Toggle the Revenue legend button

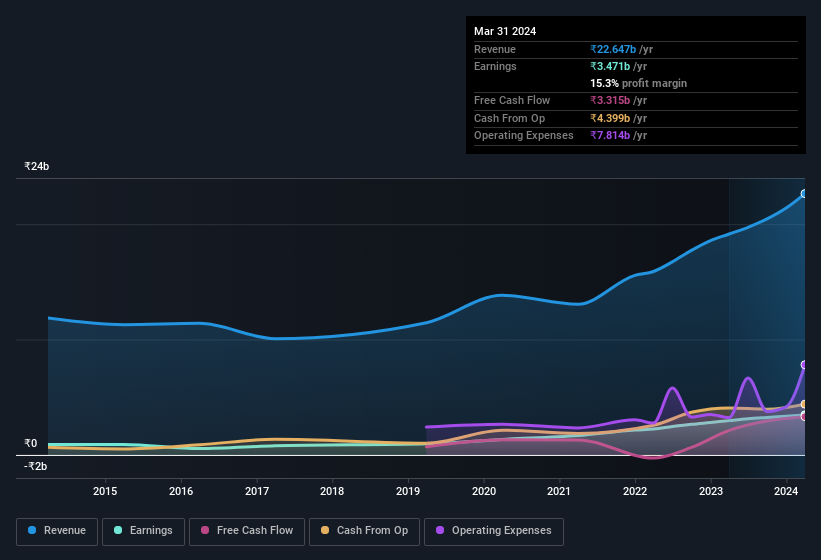57,531
